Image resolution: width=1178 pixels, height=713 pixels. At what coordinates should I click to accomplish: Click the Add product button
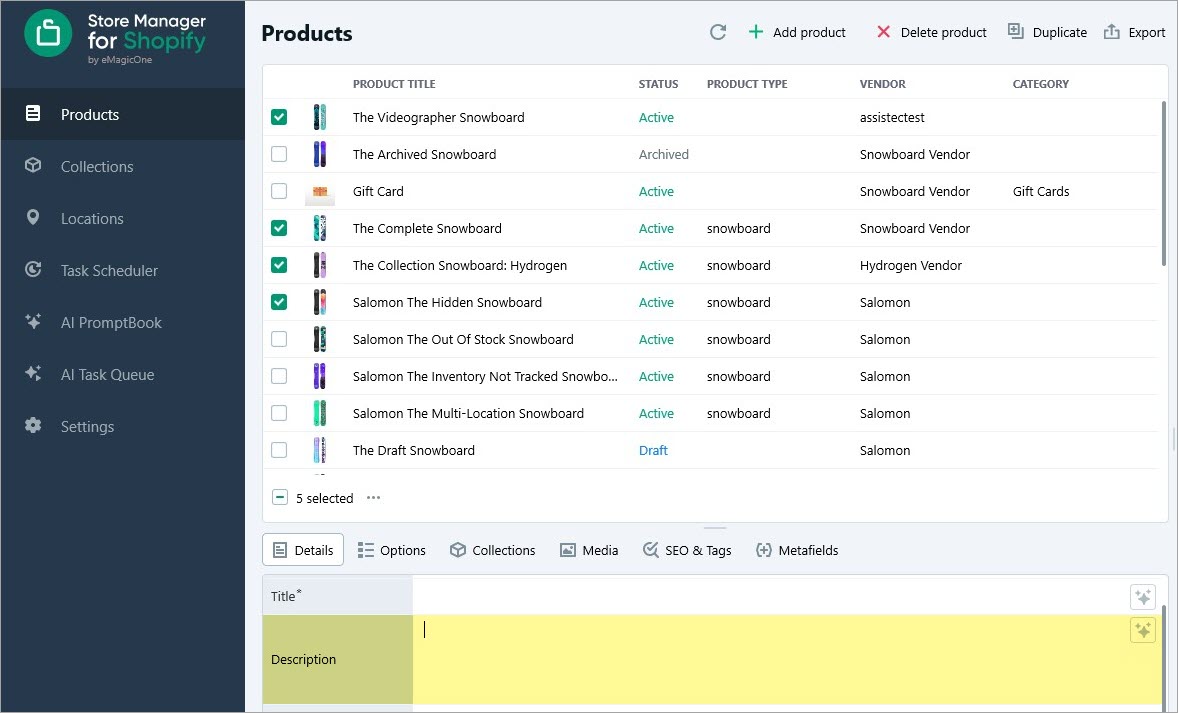click(797, 31)
